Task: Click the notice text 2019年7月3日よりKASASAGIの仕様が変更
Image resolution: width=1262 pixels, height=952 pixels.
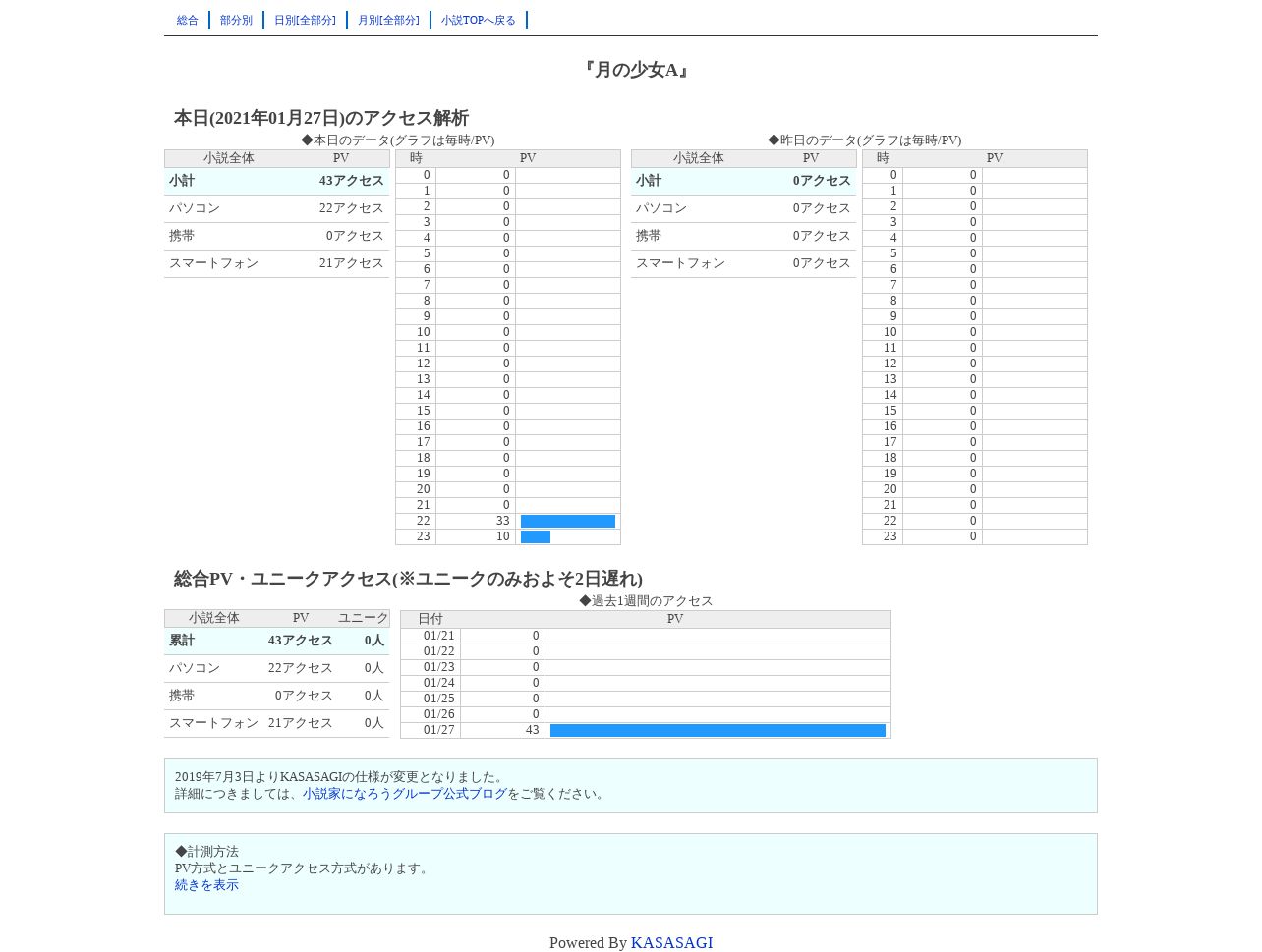Action: point(339,777)
